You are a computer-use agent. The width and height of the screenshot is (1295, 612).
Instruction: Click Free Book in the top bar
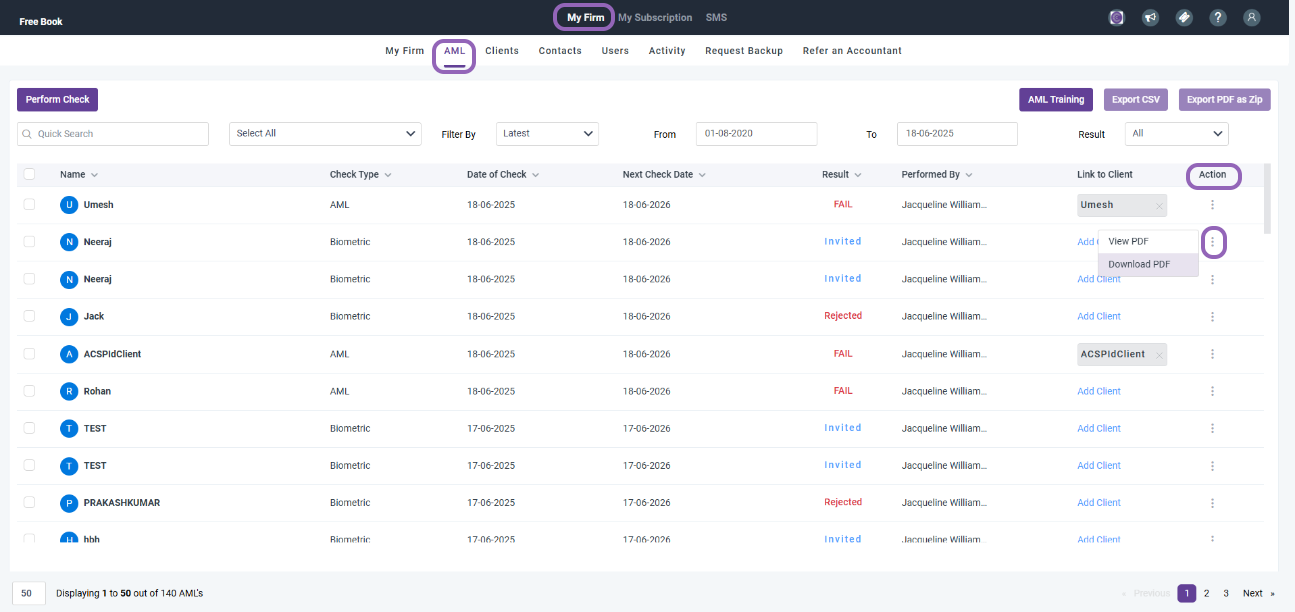41,21
